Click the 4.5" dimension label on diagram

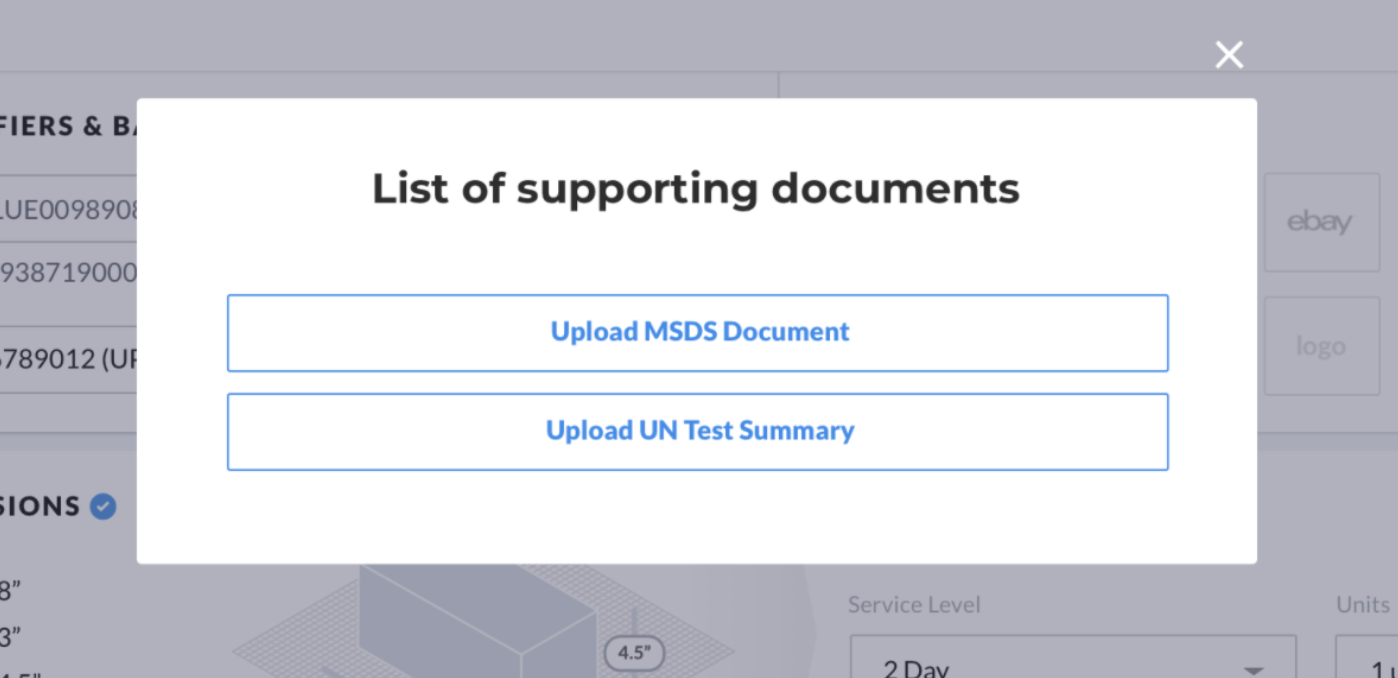pos(634,654)
